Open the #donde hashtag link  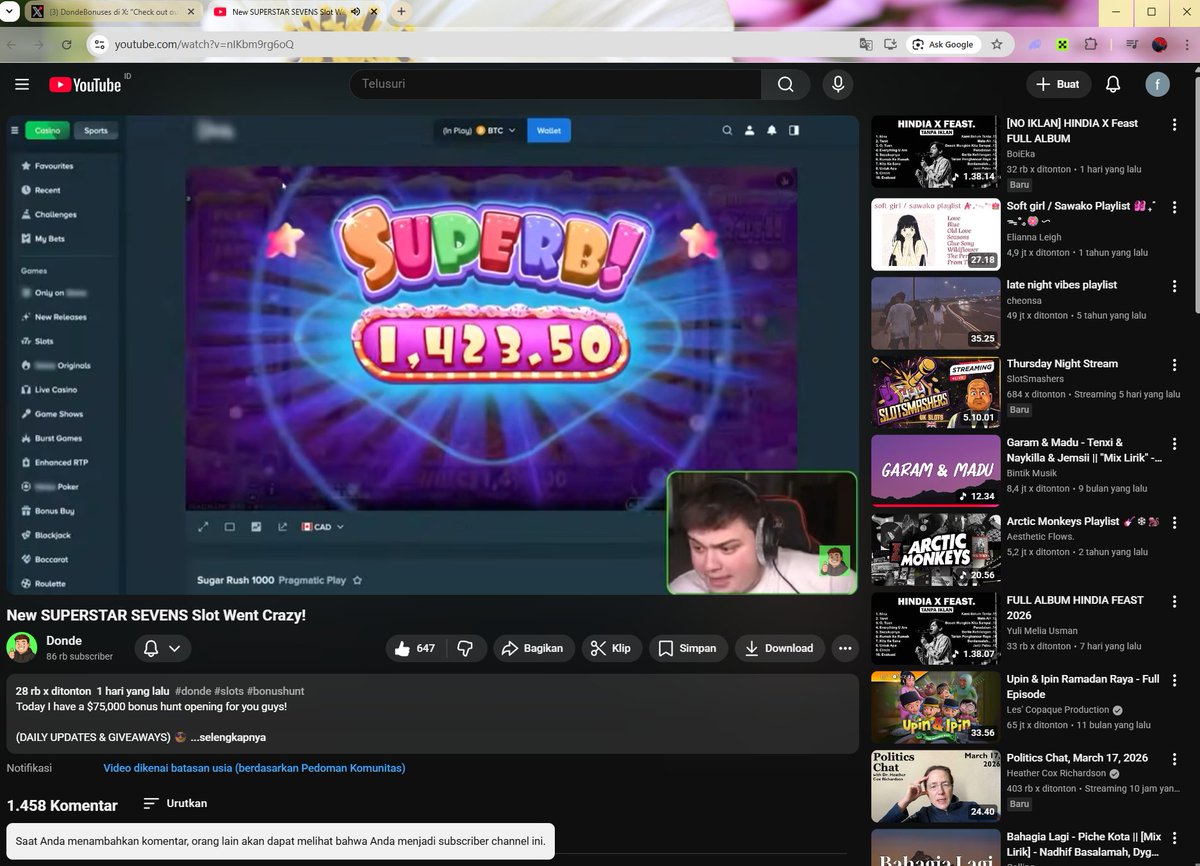pos(192,691)
